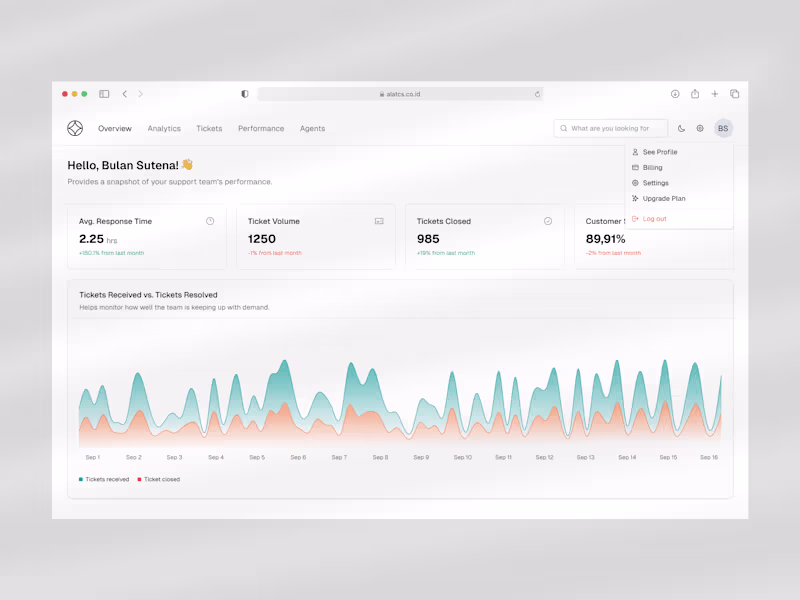Open settings via the gear icon
Viewport: 800px width, 600px height.
pos(699,128)
